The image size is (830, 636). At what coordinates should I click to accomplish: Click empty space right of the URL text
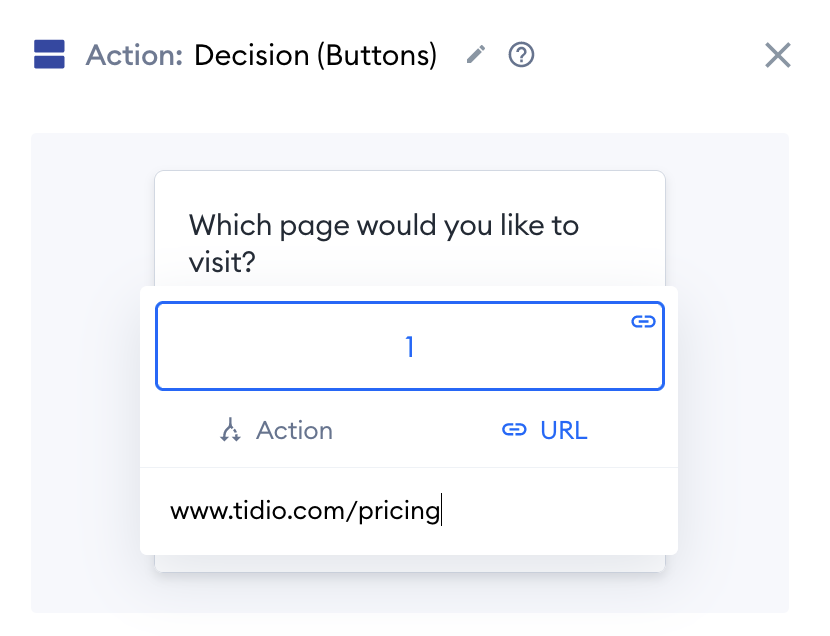point(556,511)
